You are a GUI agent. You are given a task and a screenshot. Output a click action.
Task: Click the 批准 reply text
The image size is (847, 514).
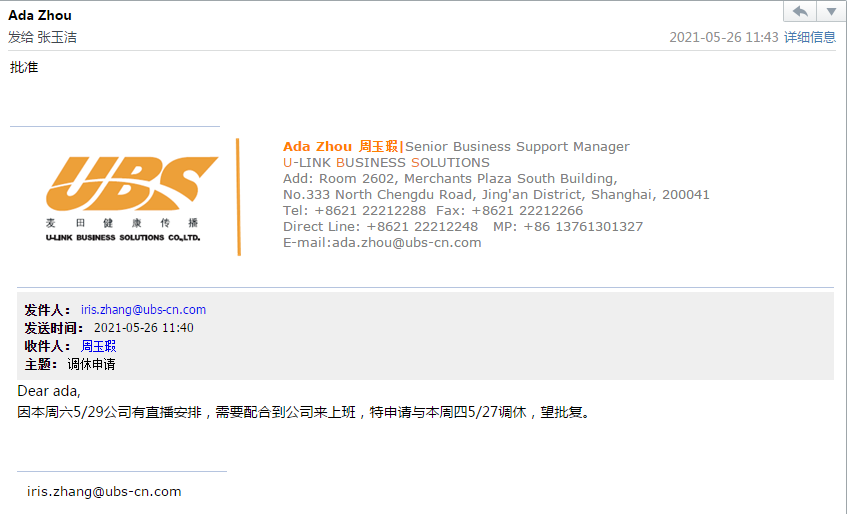tap(24, 67)
